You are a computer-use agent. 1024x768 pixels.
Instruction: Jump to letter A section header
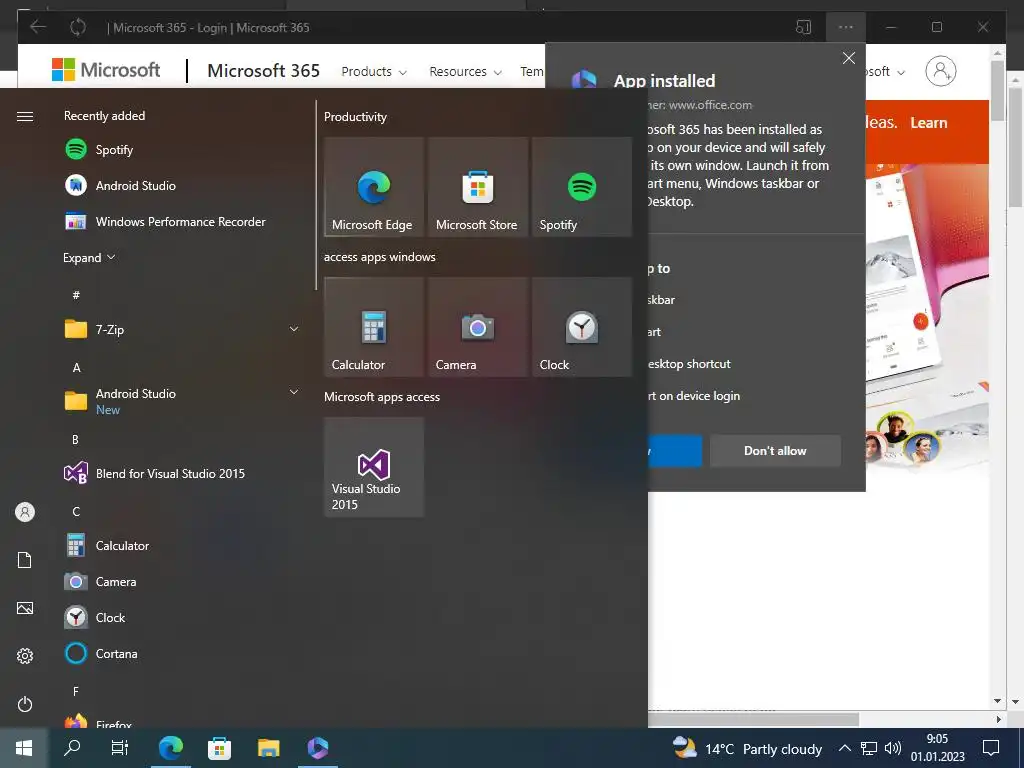[76, 368]
